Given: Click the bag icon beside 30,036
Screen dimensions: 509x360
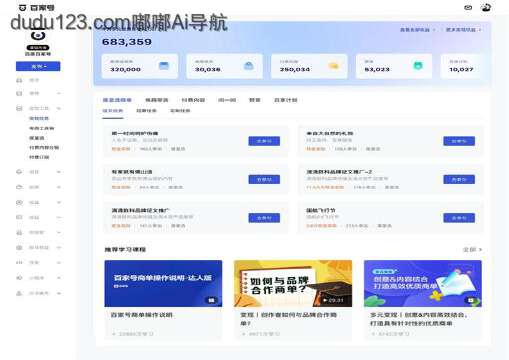Looking at the screenshot, I should (249, 66).
